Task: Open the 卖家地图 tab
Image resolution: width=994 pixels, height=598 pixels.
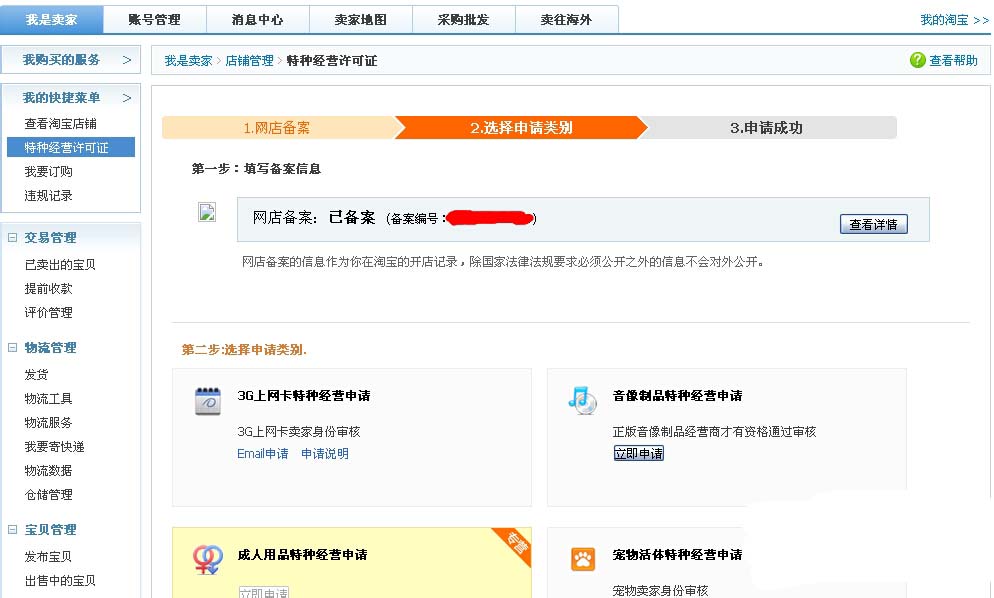Action: pyautogui.click(x=360, y=19)
